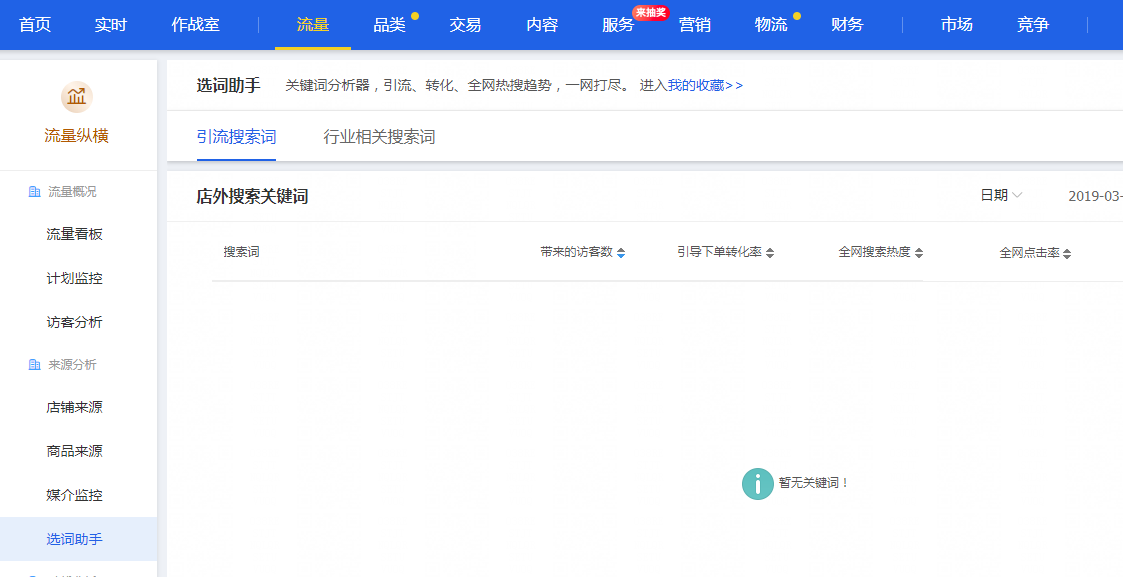This screenshot has width=1123, height=577.
Task: Click the 搜索词 column header
Action: pos(241,253)
